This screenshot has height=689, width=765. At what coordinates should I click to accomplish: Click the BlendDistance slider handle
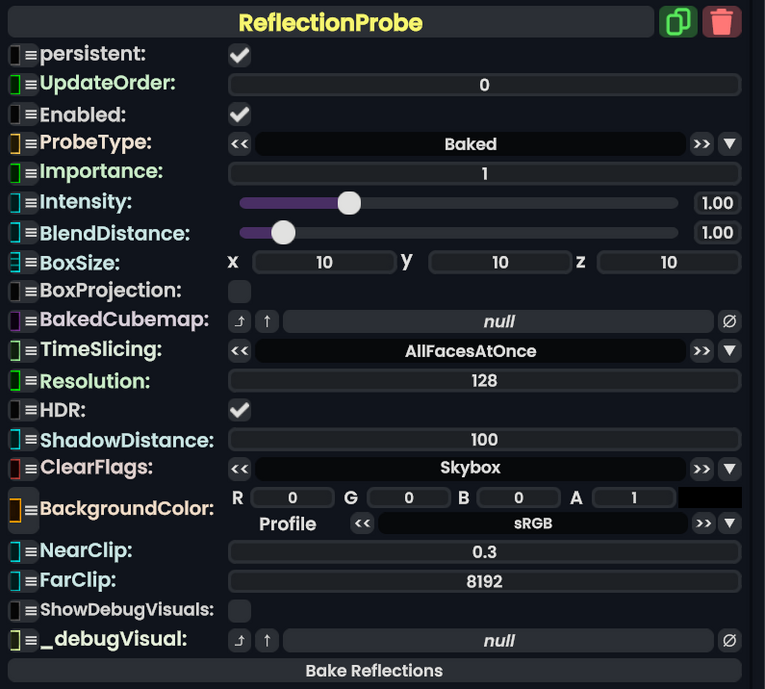[x=283, y=233]
